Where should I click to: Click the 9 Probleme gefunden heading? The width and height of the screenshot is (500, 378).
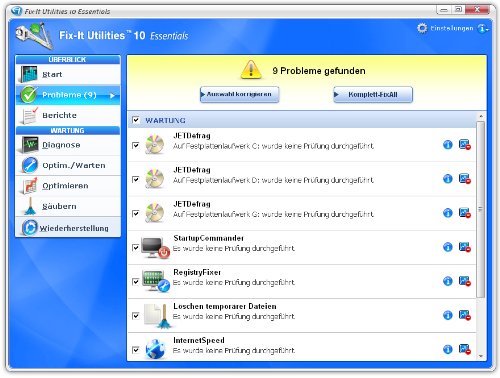tap(319, 71)
